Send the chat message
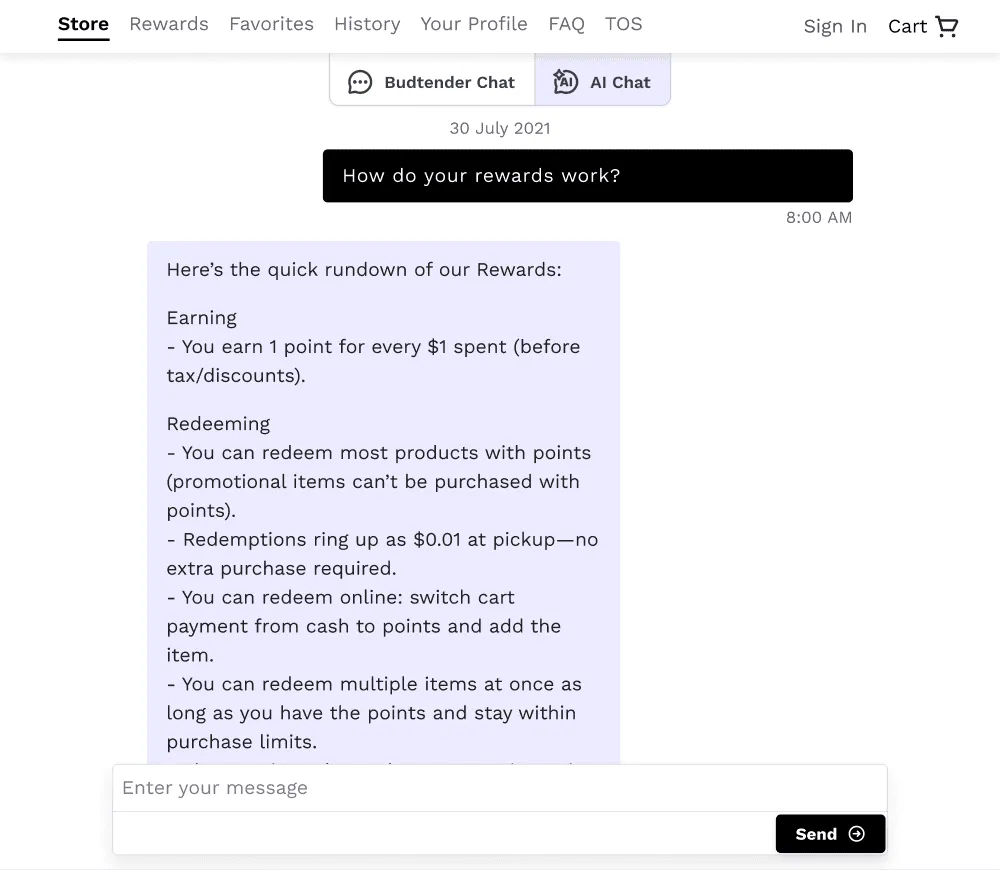The height and width of the screenshot is (870, 1000). (830, 834)
